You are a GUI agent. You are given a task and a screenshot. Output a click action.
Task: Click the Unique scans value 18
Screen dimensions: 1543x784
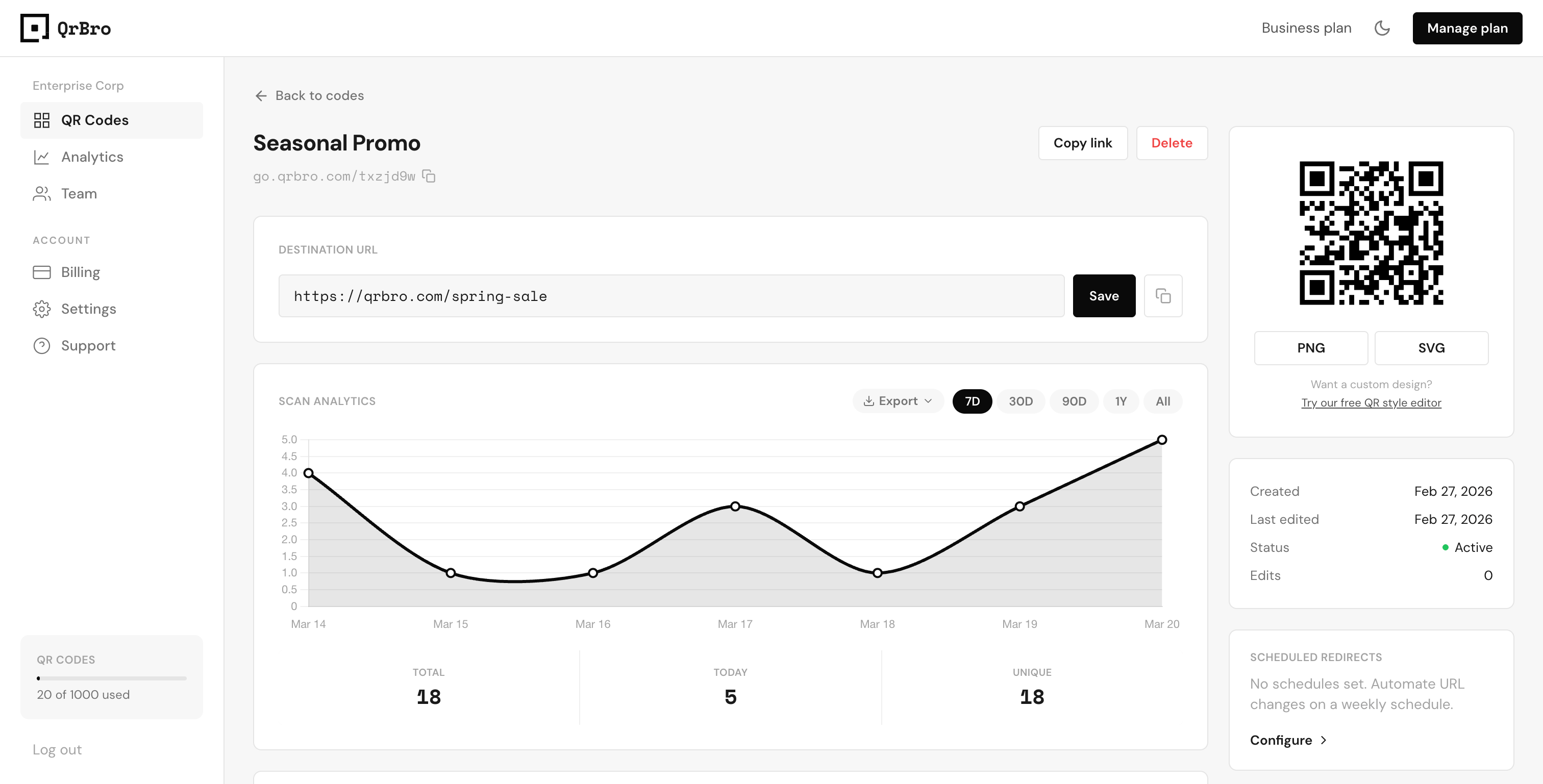pos(1031,697)
